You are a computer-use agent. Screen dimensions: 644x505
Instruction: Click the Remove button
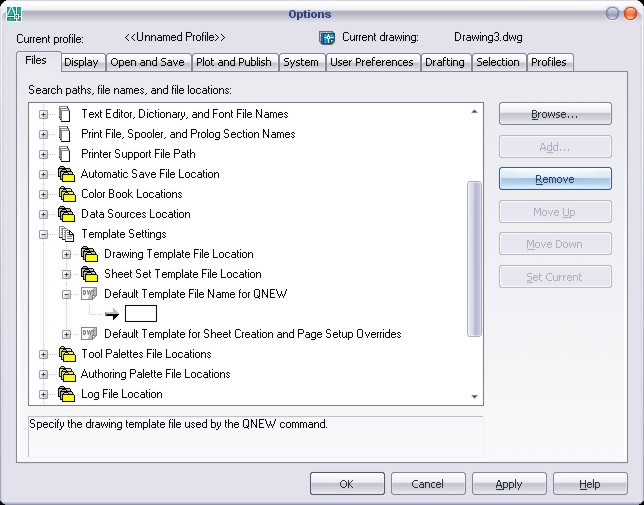(554, 179)
